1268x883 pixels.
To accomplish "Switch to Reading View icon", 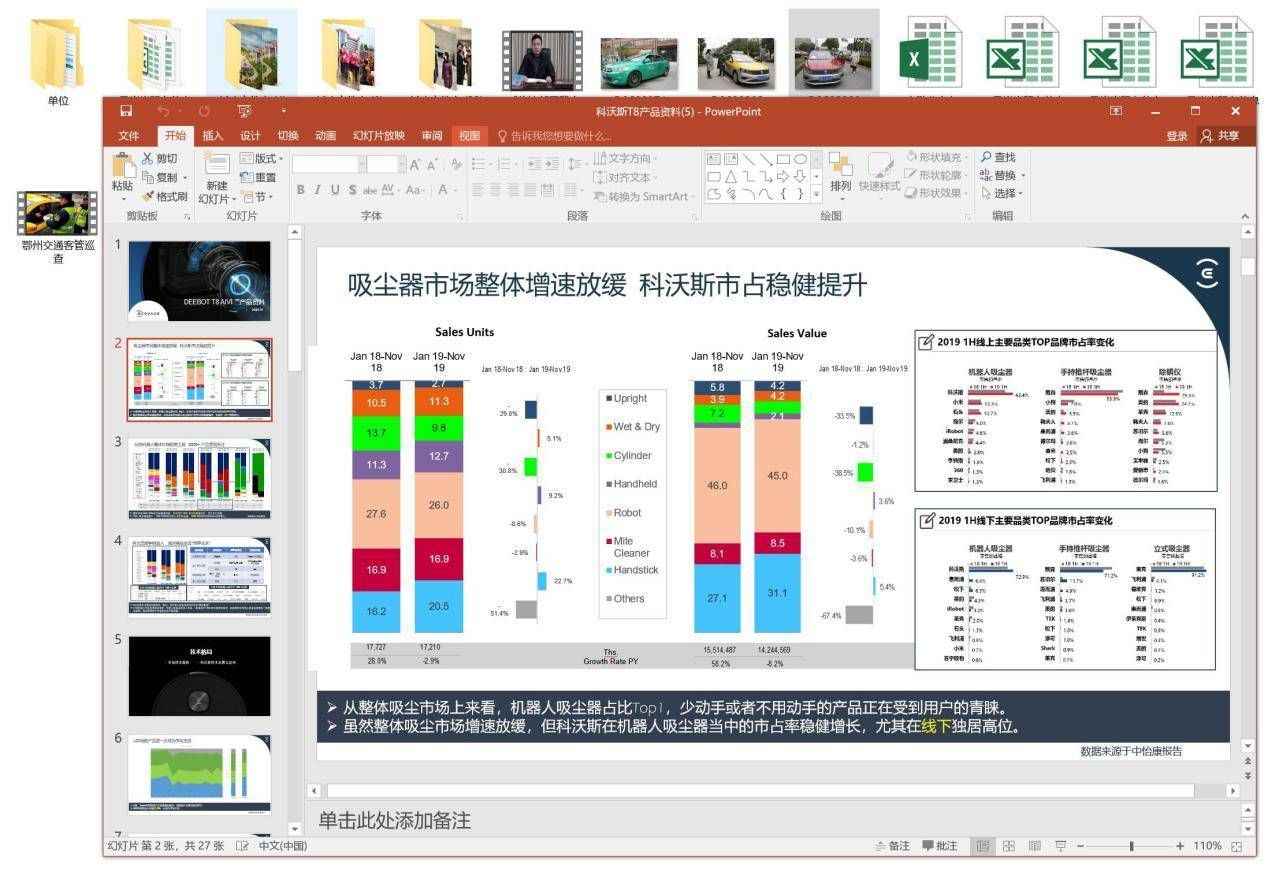I will point(1035,846).
